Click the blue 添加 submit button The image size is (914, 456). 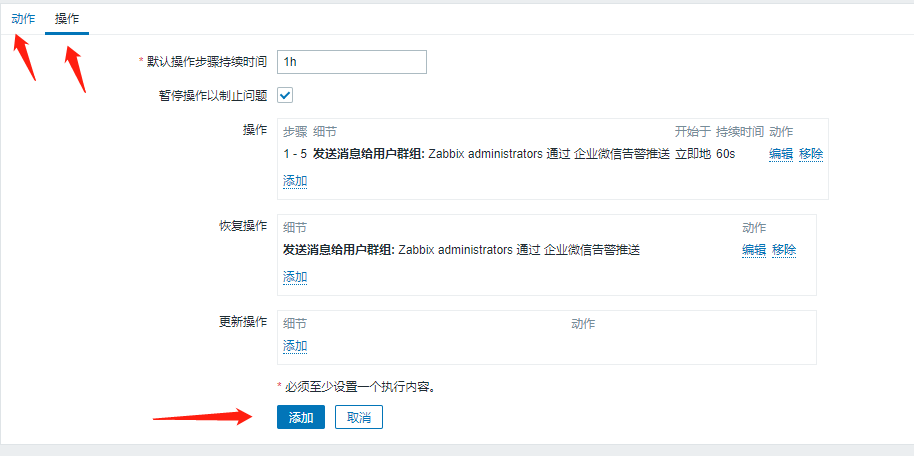pyautogui.click(x=301, y=418)
